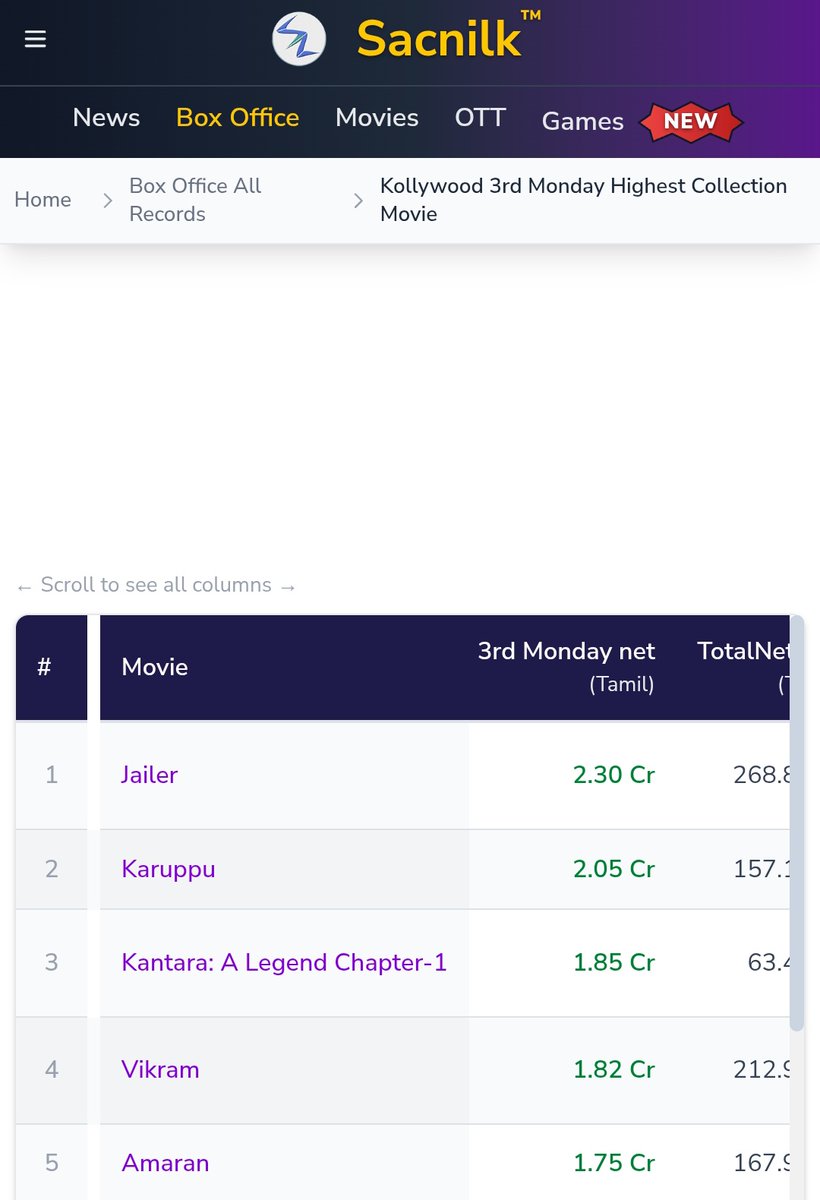Click the 1.82 Cr value
820x1200 pixels.
tap(614, 1070)
